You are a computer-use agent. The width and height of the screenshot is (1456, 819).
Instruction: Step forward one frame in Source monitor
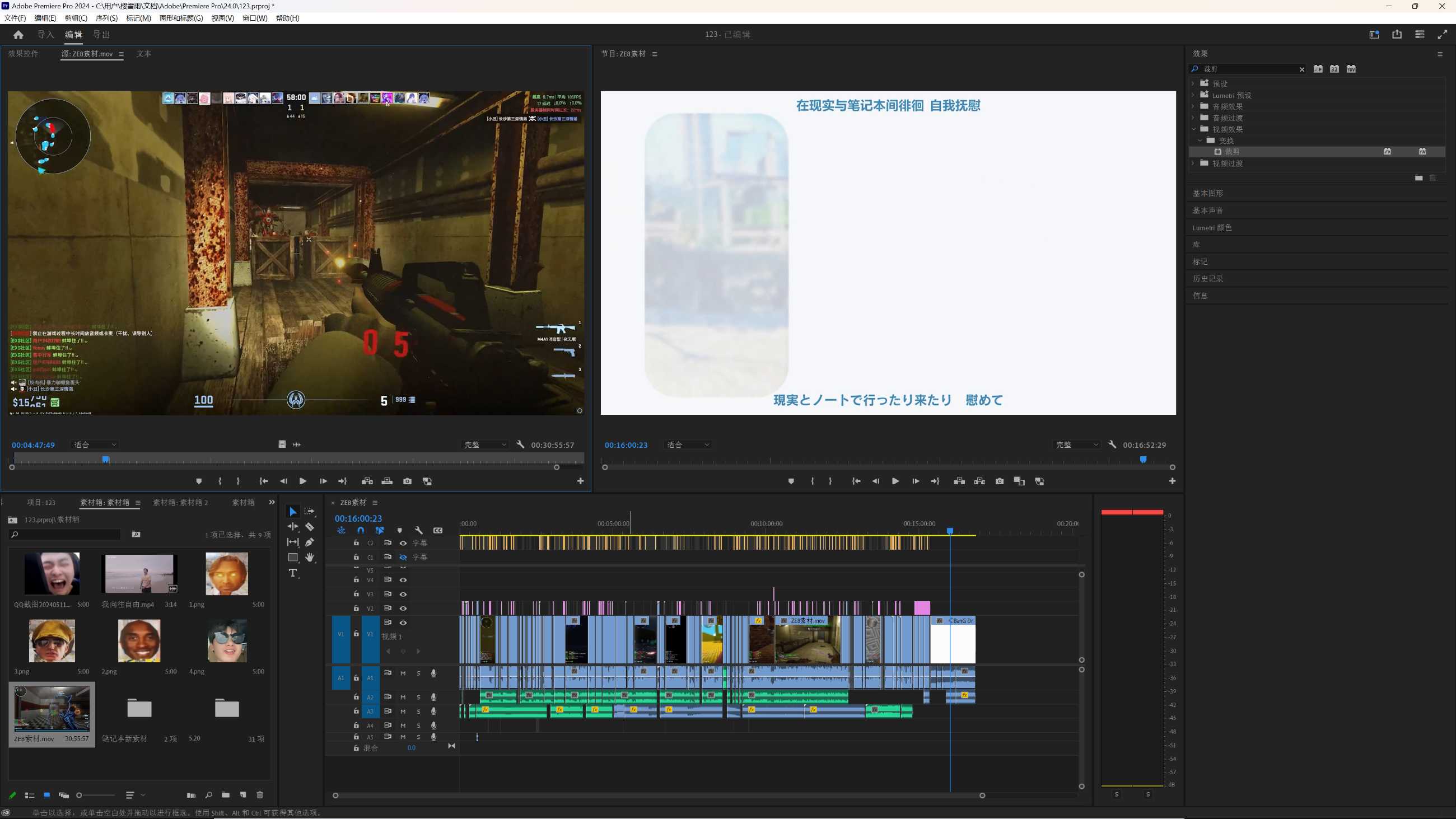[x=323, y=481]
